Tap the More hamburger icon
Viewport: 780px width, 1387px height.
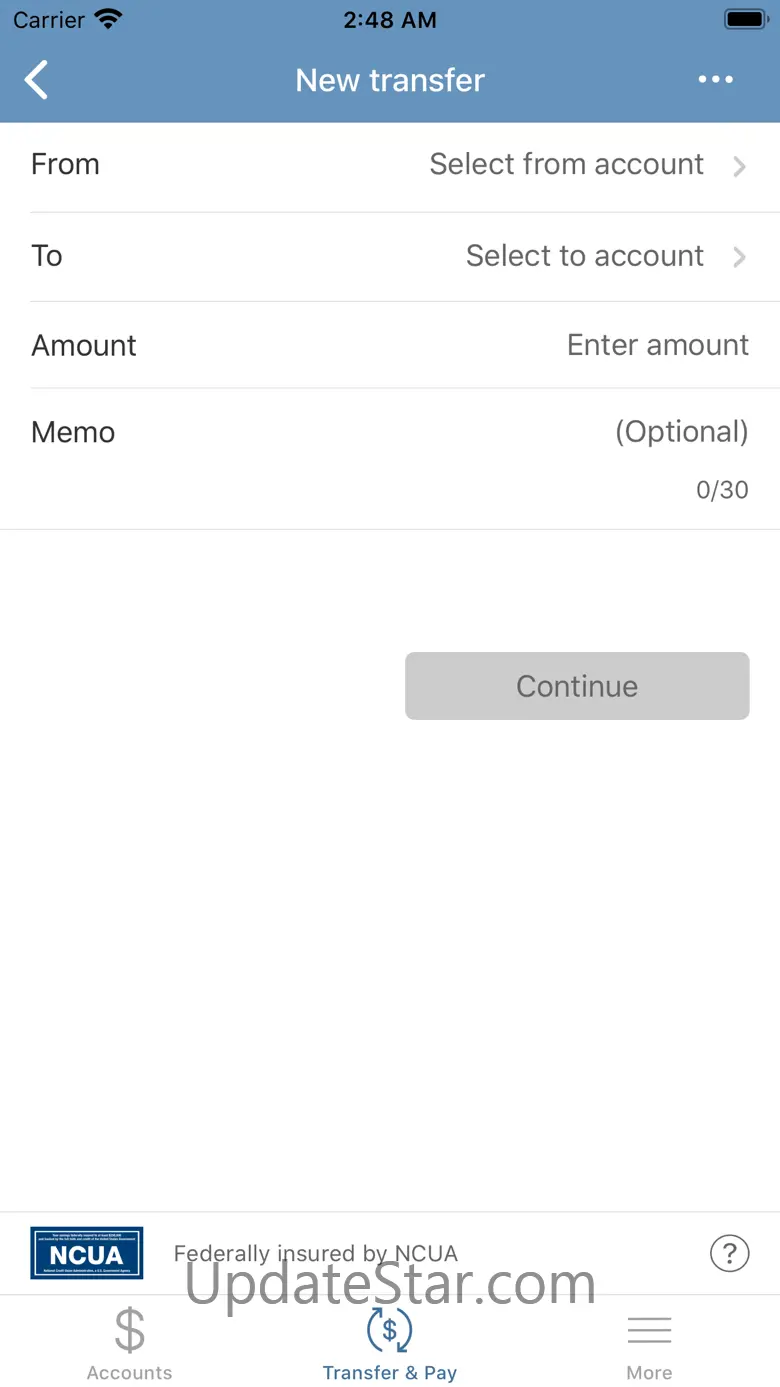[x=649, y=1330]
